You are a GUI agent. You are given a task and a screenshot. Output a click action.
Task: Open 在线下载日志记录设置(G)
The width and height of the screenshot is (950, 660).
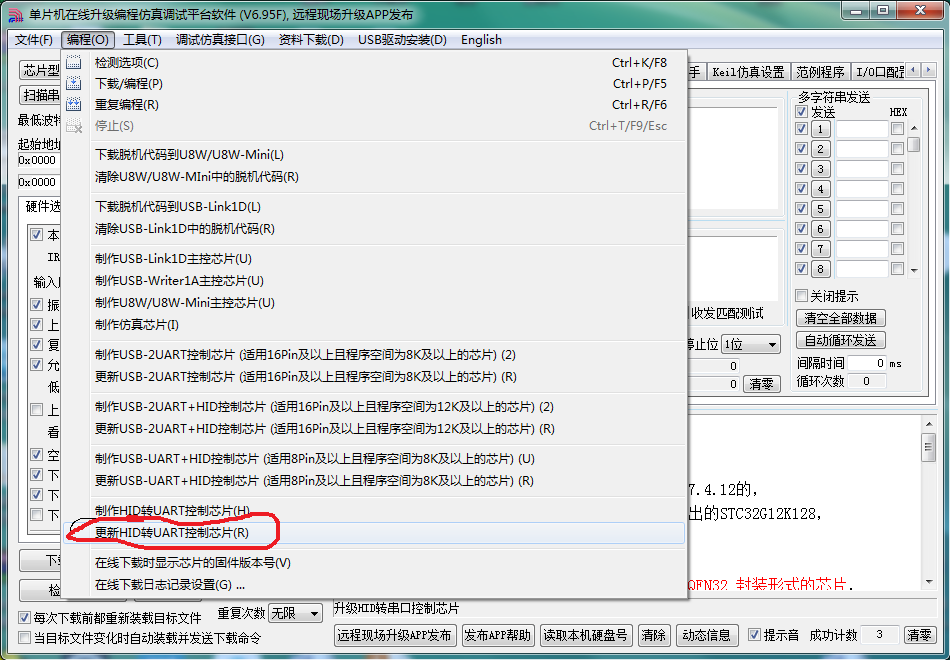(374, 585)
